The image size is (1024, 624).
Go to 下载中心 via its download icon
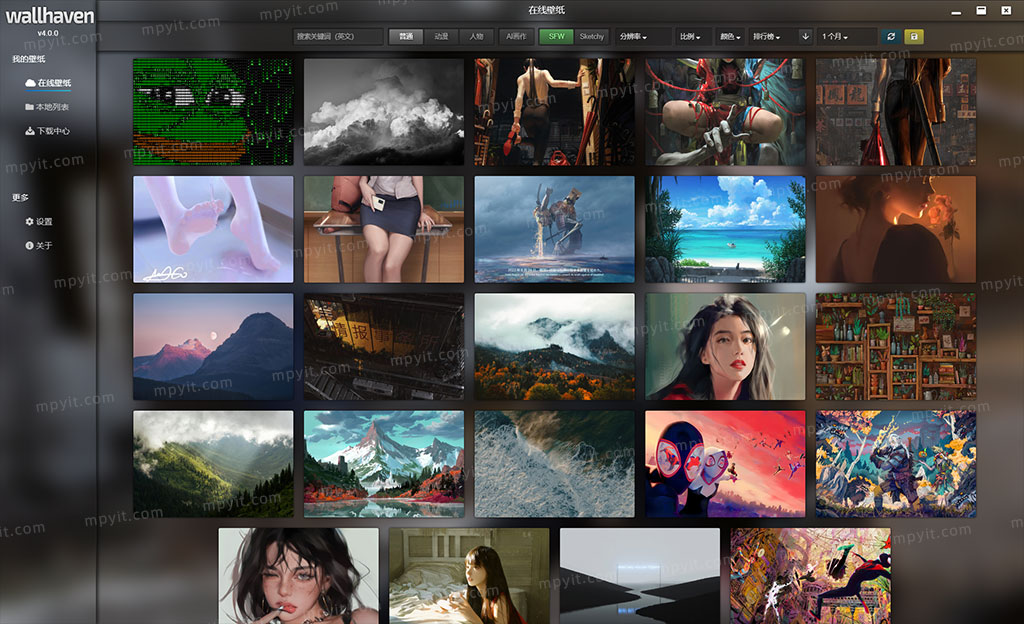pos(30,131)
